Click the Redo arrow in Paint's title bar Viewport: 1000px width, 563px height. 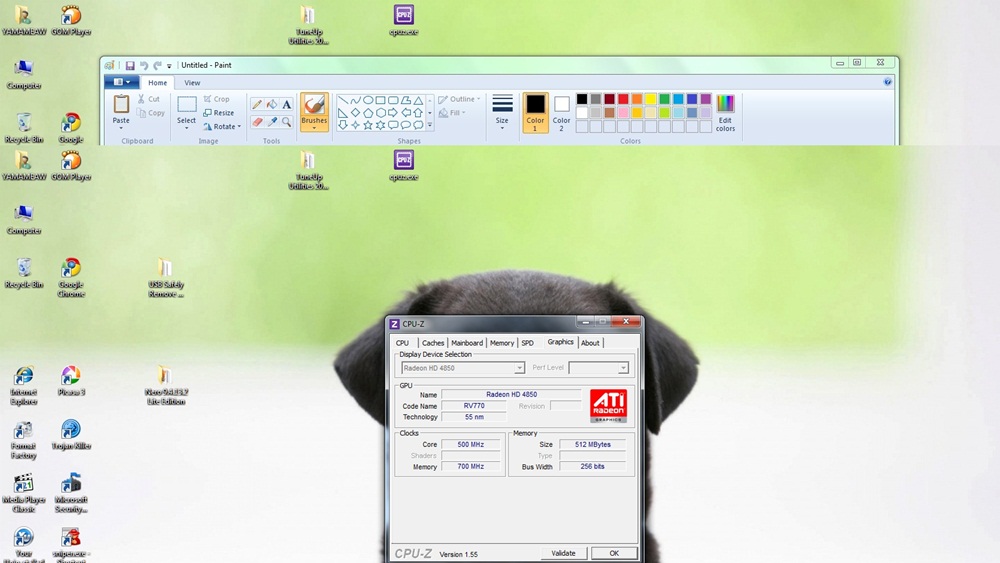pyautogui.click(x=157, y=65)
